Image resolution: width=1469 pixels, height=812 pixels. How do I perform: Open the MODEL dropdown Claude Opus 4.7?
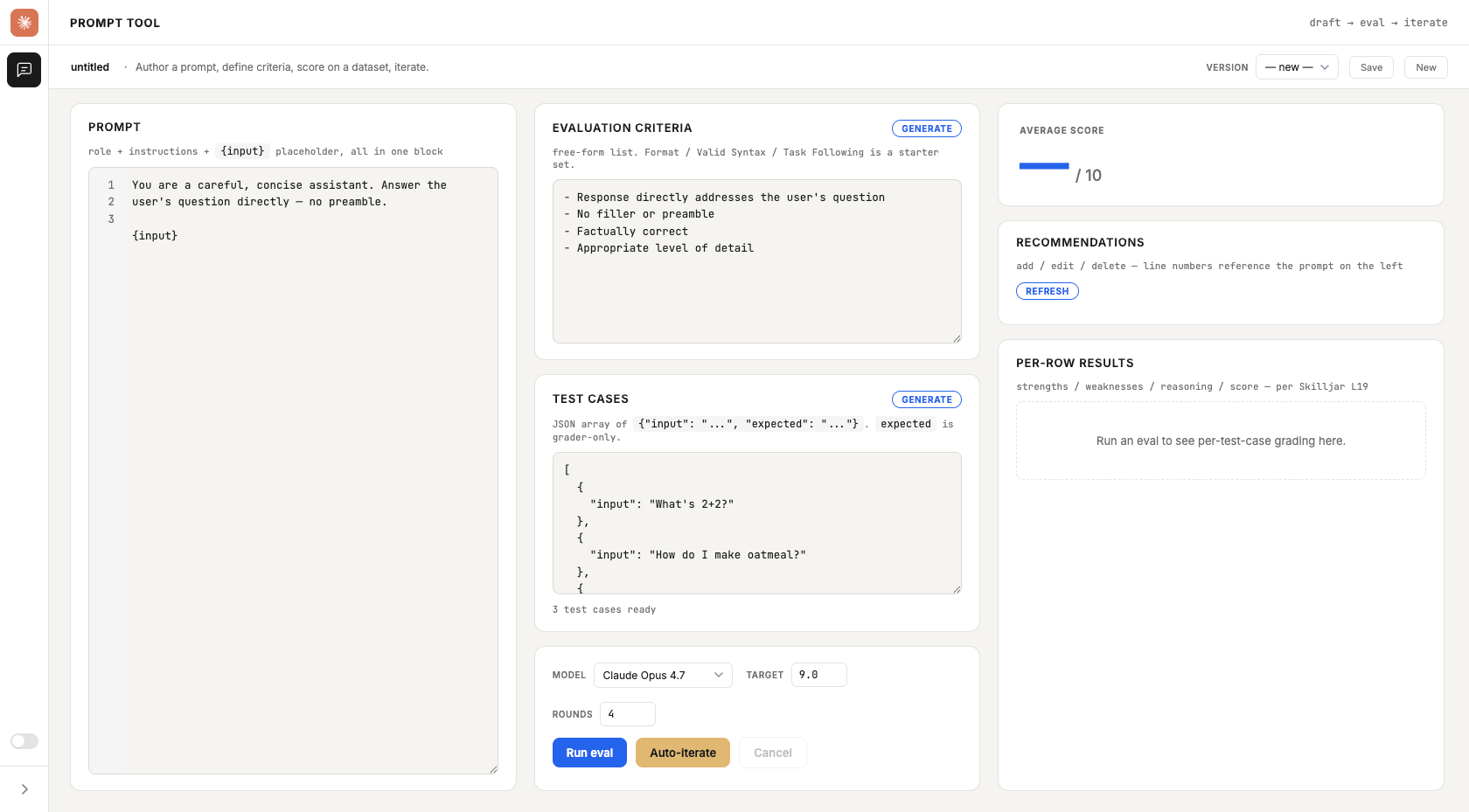663,675
